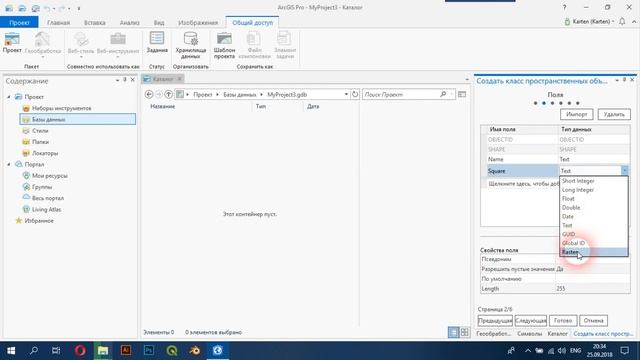Click the search magnifier in Поиск Проект
This screenshot has width=640, height=360.
point(443,94)
